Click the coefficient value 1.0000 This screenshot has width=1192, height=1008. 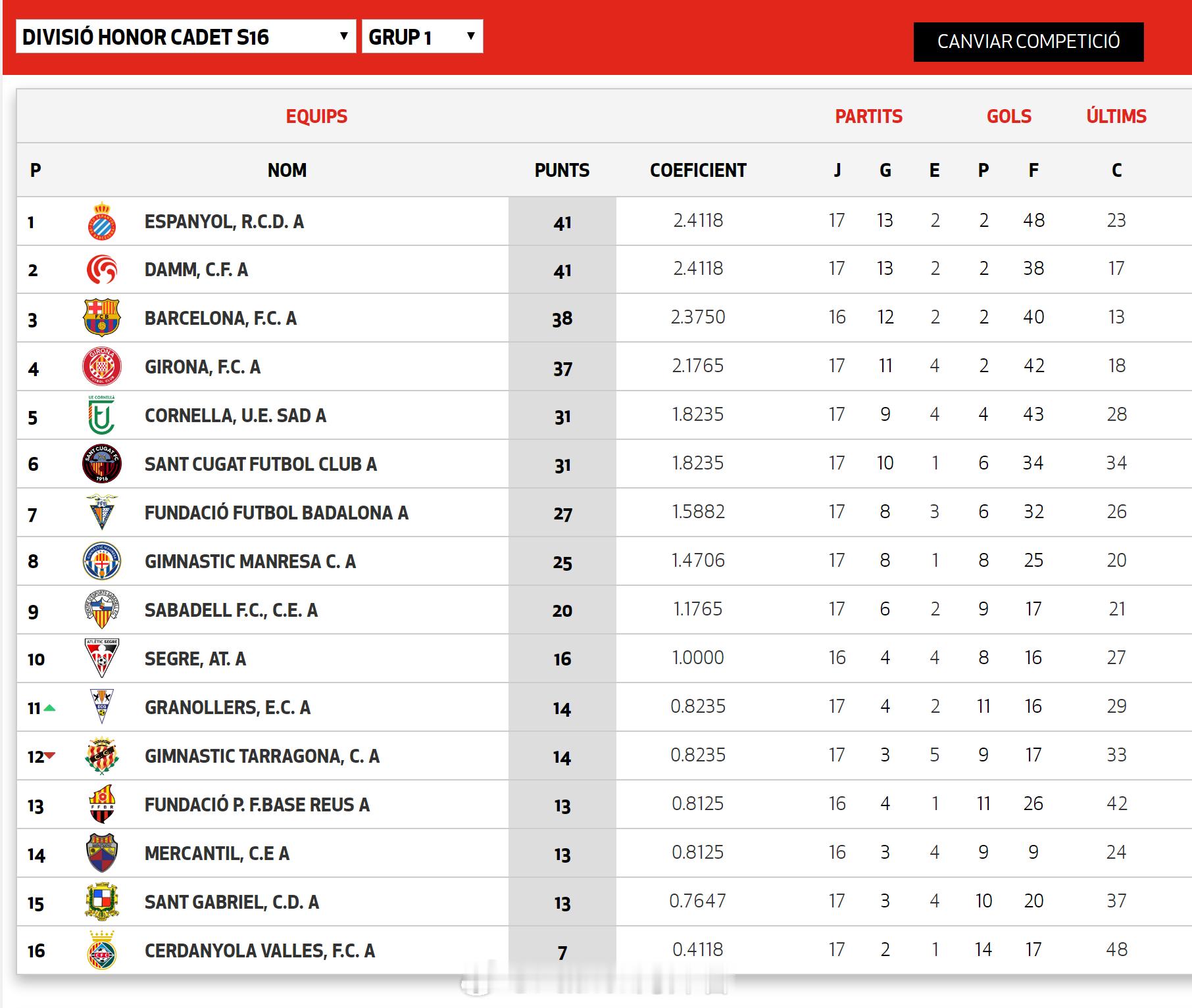tap(698, 658)
